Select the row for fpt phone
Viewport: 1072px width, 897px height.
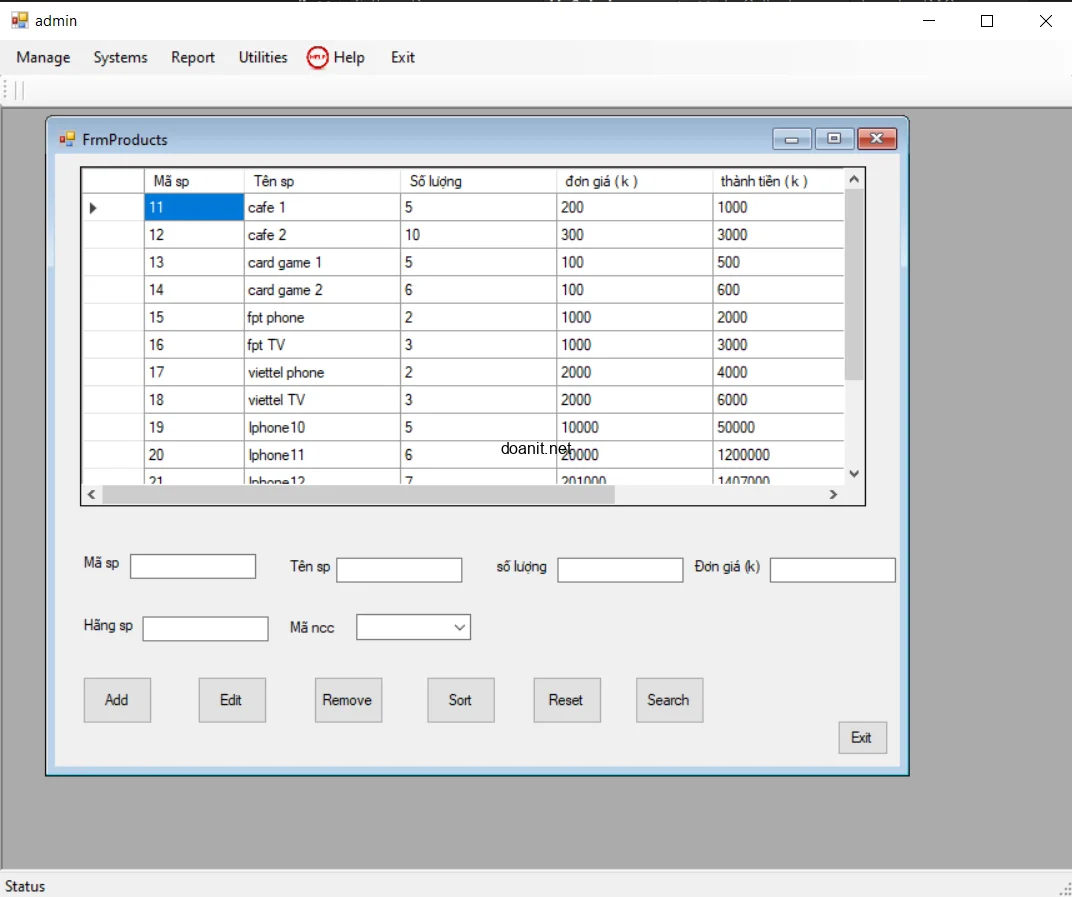point(112,318)
